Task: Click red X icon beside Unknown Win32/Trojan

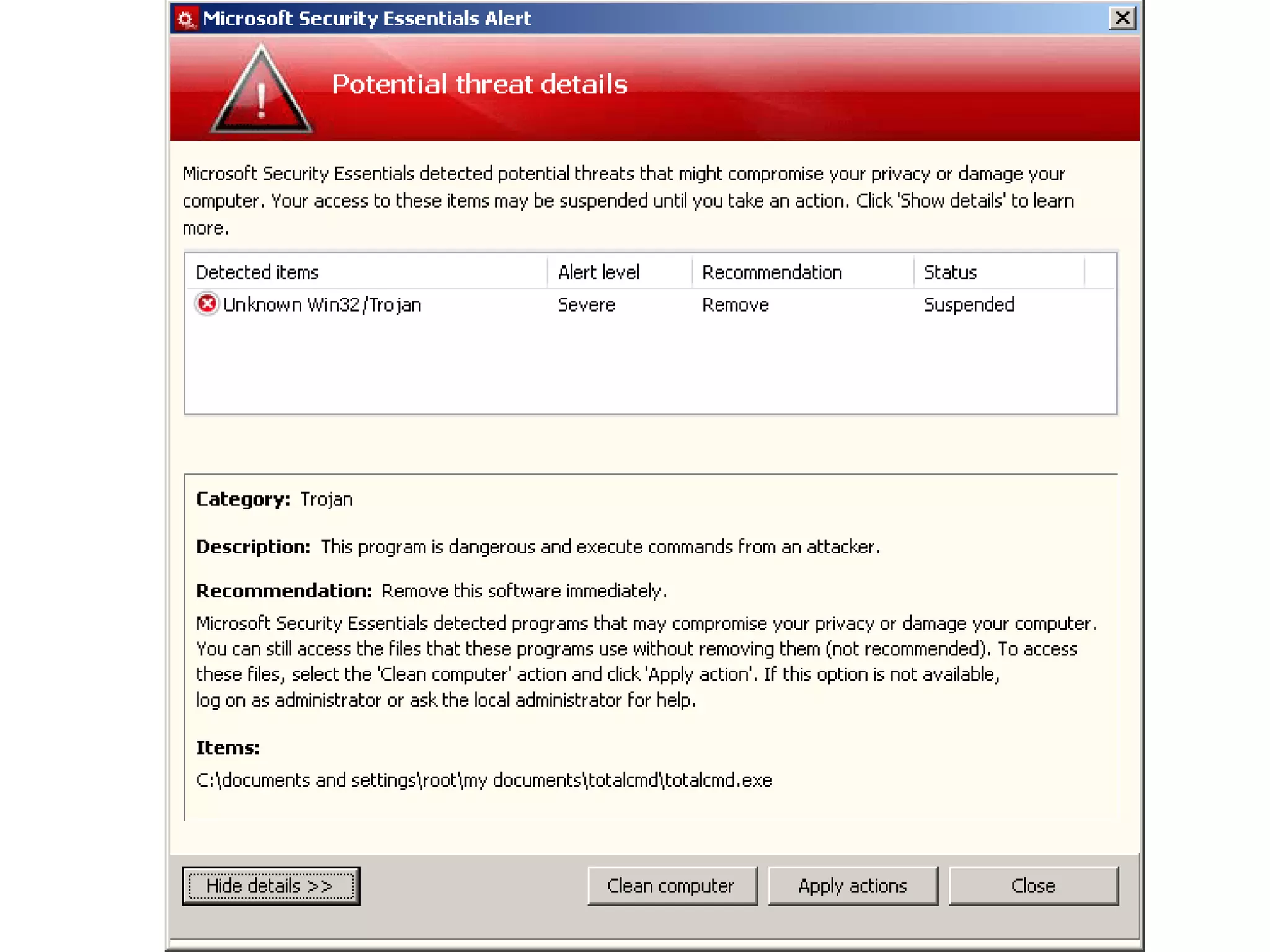Action: coord(207,304)
